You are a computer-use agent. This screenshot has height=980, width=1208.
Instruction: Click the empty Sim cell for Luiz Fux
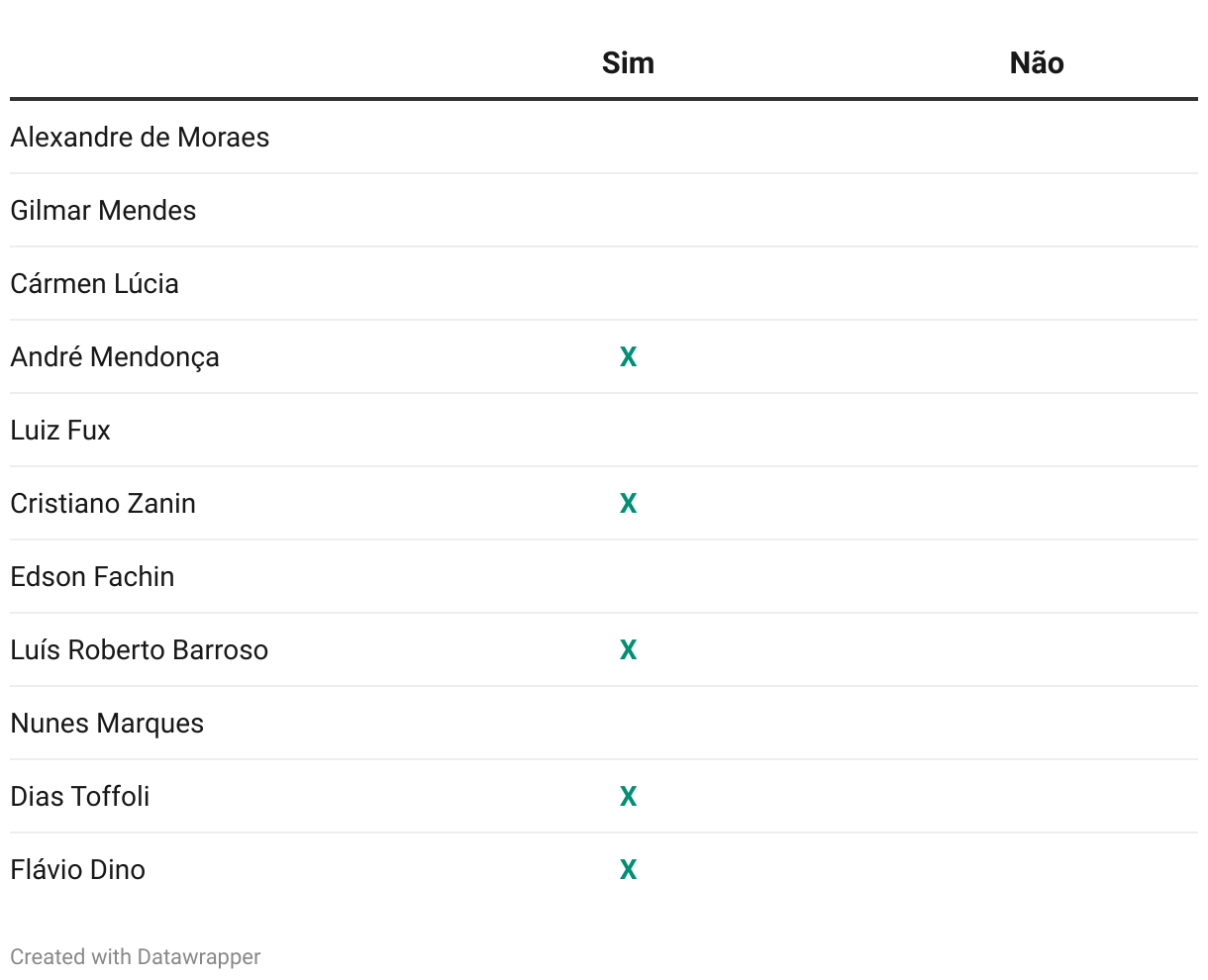pyautogui.click(x=628, y=431)
